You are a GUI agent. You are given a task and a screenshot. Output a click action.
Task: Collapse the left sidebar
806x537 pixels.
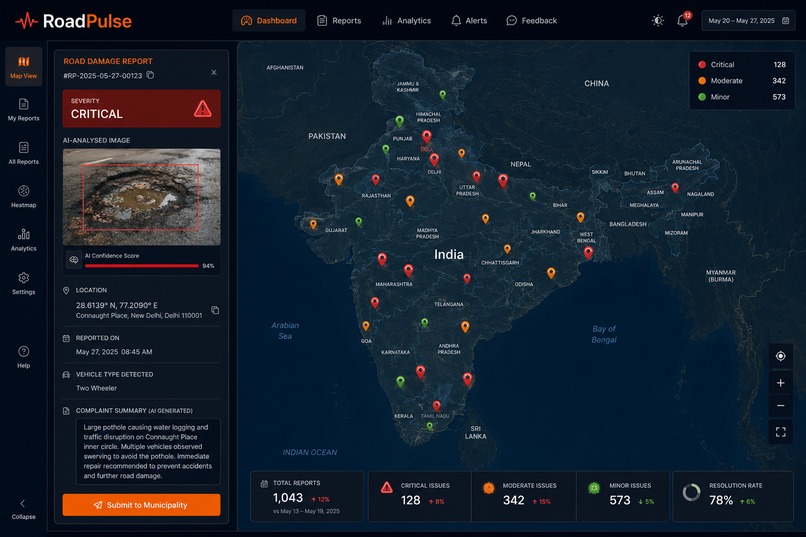tap(24, 509)
